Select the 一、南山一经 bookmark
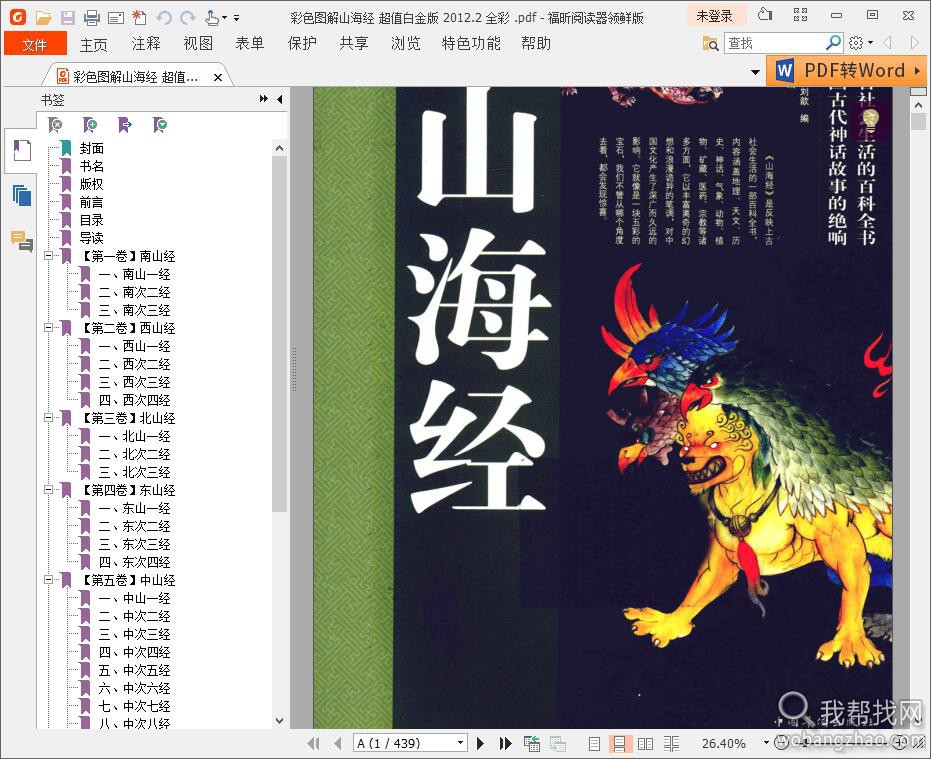This screenshot has width=931, height=759. (134, 274)
